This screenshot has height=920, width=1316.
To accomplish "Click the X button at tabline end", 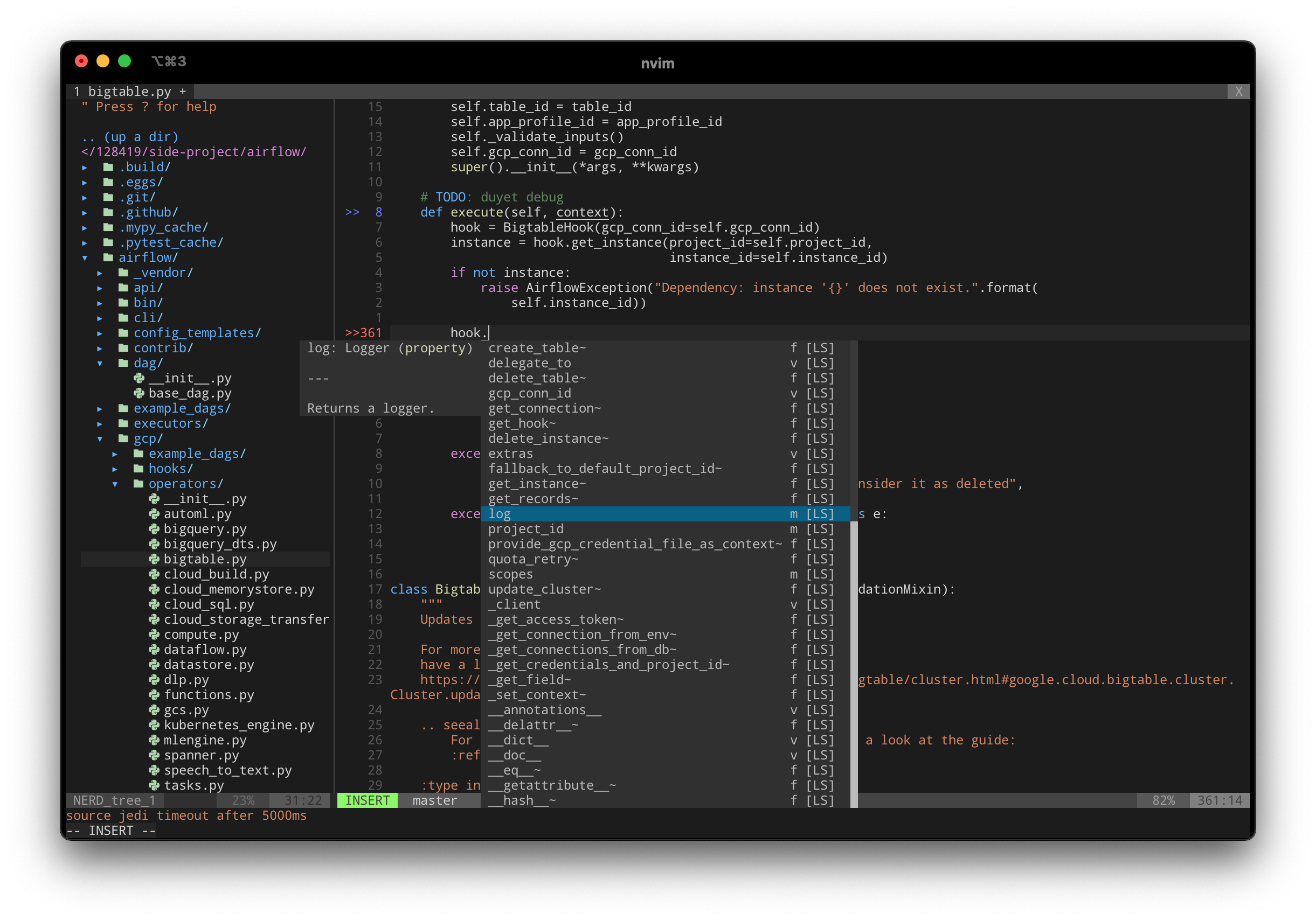I will pos(1238,92).
